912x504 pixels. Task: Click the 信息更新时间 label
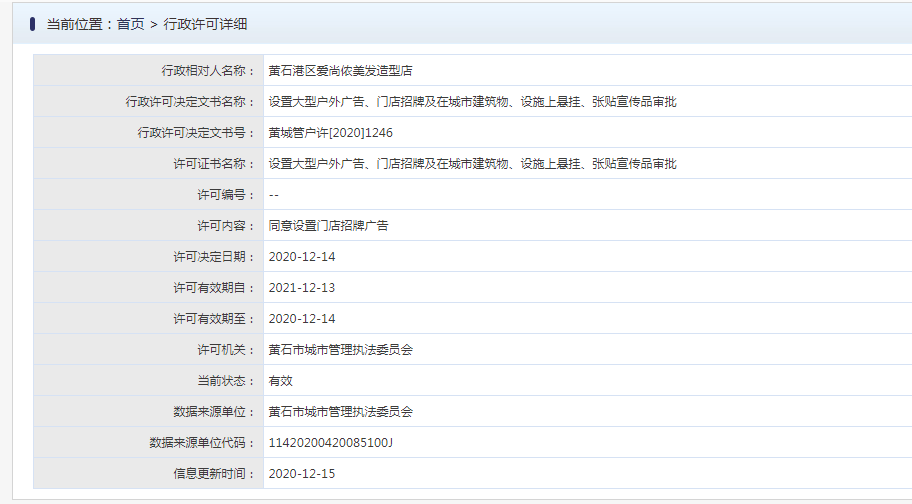(214, 474)
